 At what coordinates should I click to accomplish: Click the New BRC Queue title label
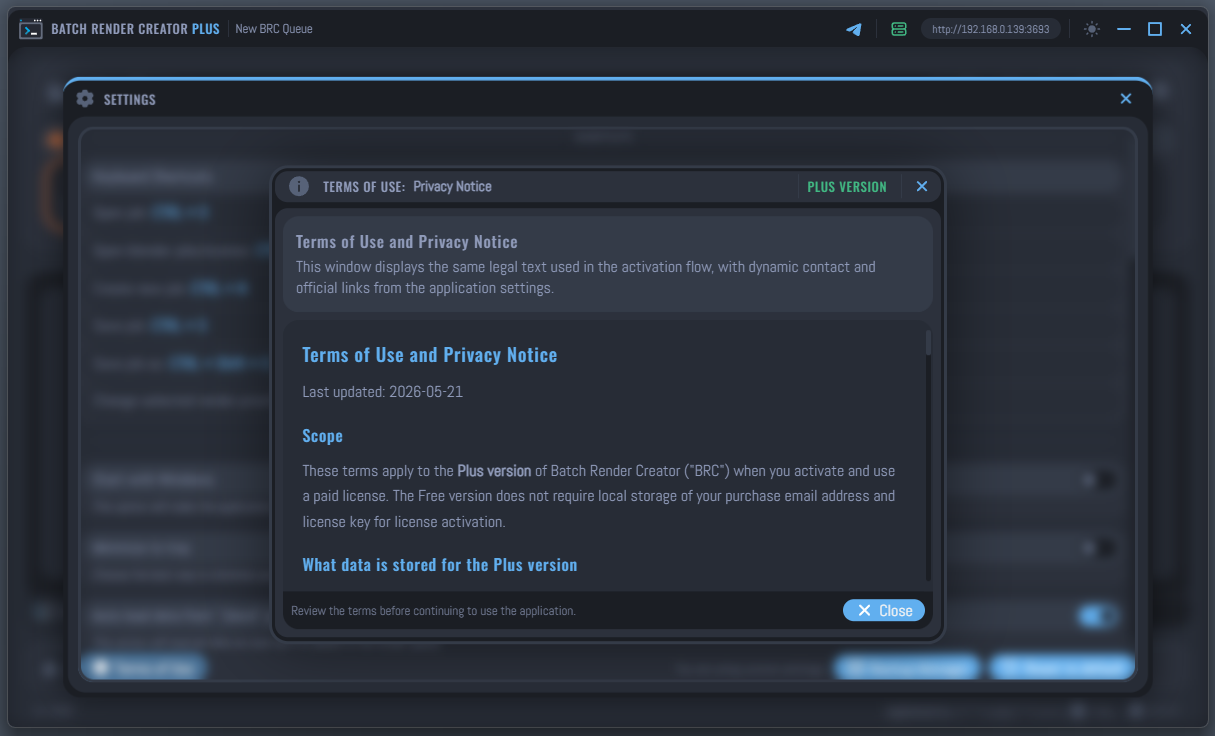274,29
